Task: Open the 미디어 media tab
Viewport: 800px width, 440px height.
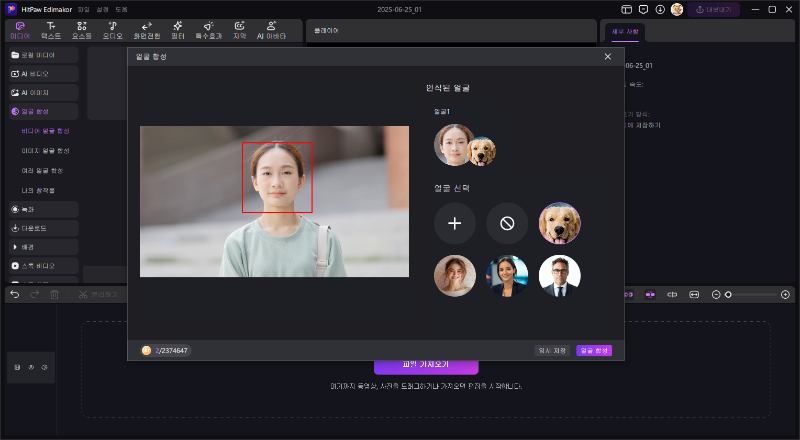Action: click(20, 31)
